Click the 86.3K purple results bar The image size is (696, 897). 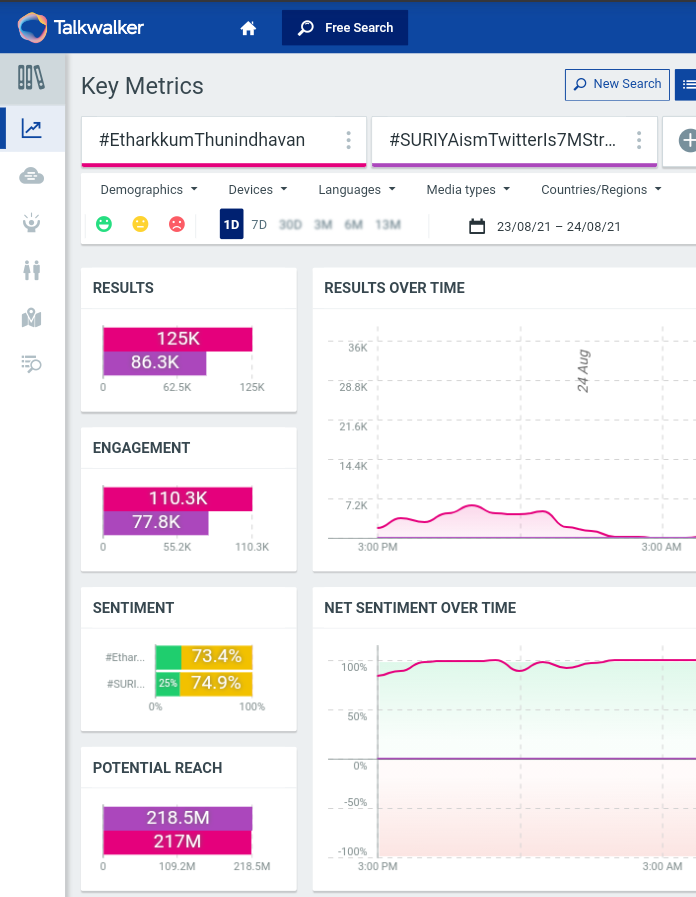pos(154,363)
